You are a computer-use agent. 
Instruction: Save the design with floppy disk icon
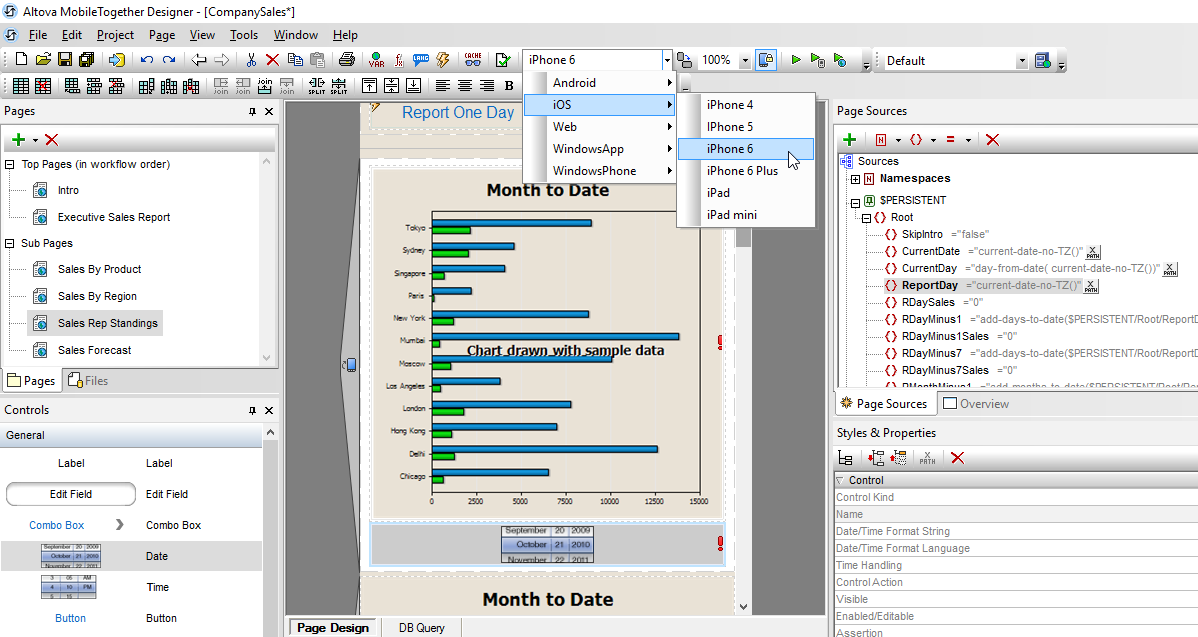point(65,60)
